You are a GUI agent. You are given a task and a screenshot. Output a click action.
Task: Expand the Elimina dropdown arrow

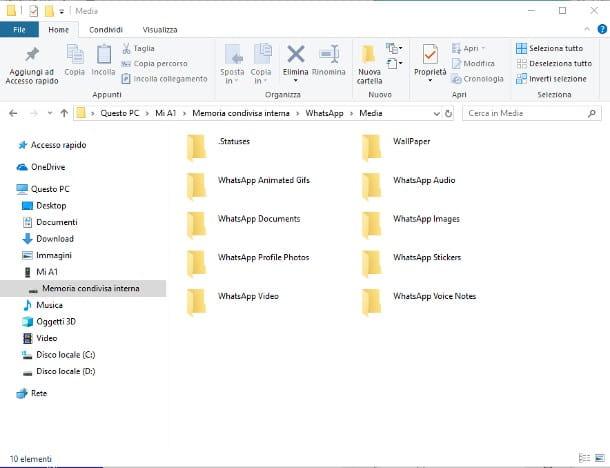tap(296, 81)
